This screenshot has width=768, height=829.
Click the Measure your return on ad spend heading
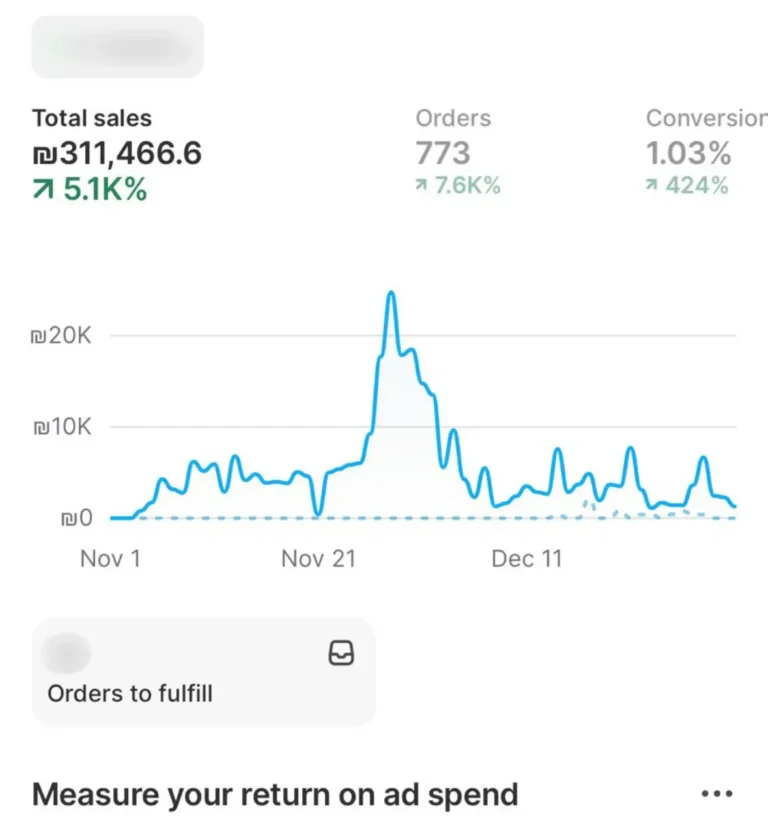[275, 795]
